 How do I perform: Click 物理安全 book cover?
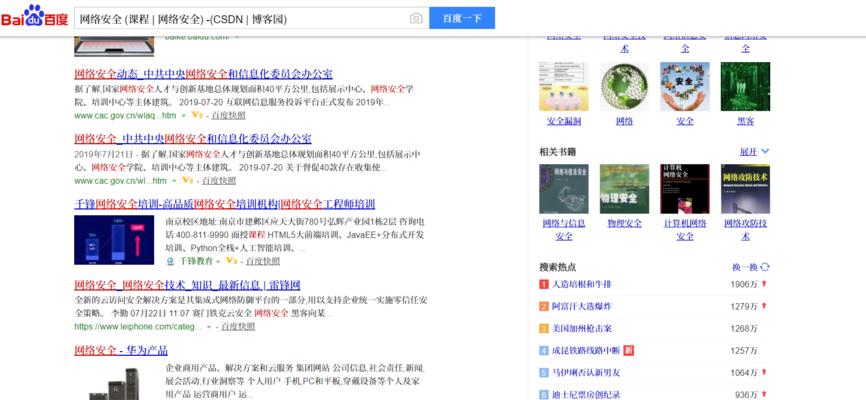point(625,189)
